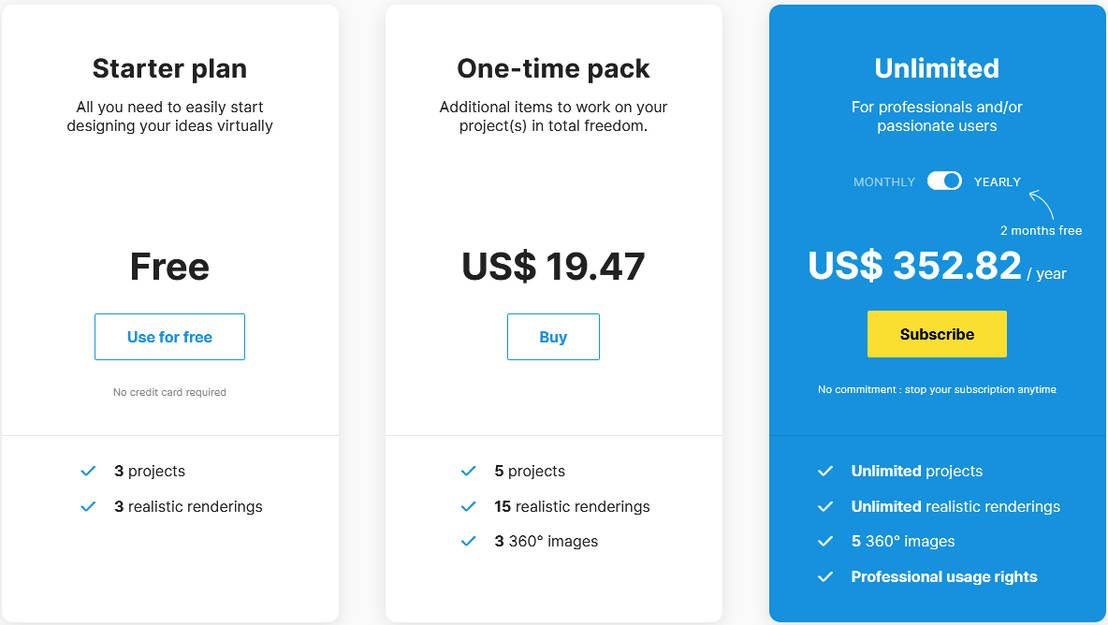Click the checkmark beside Professional usage rights
The height and width of the screenshot is (625, 1108).
[825, 576]
